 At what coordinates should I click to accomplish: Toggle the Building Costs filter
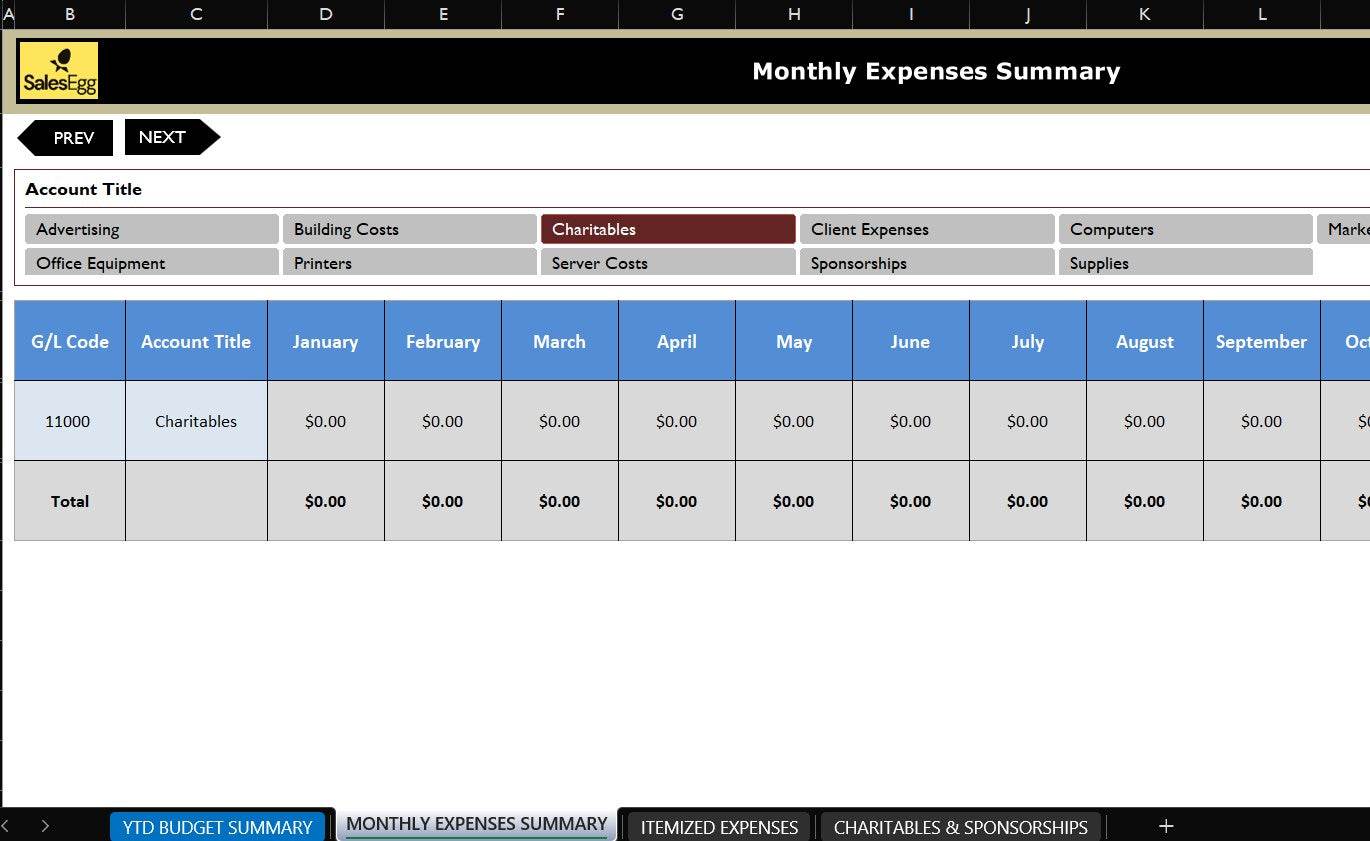[409, 229]
